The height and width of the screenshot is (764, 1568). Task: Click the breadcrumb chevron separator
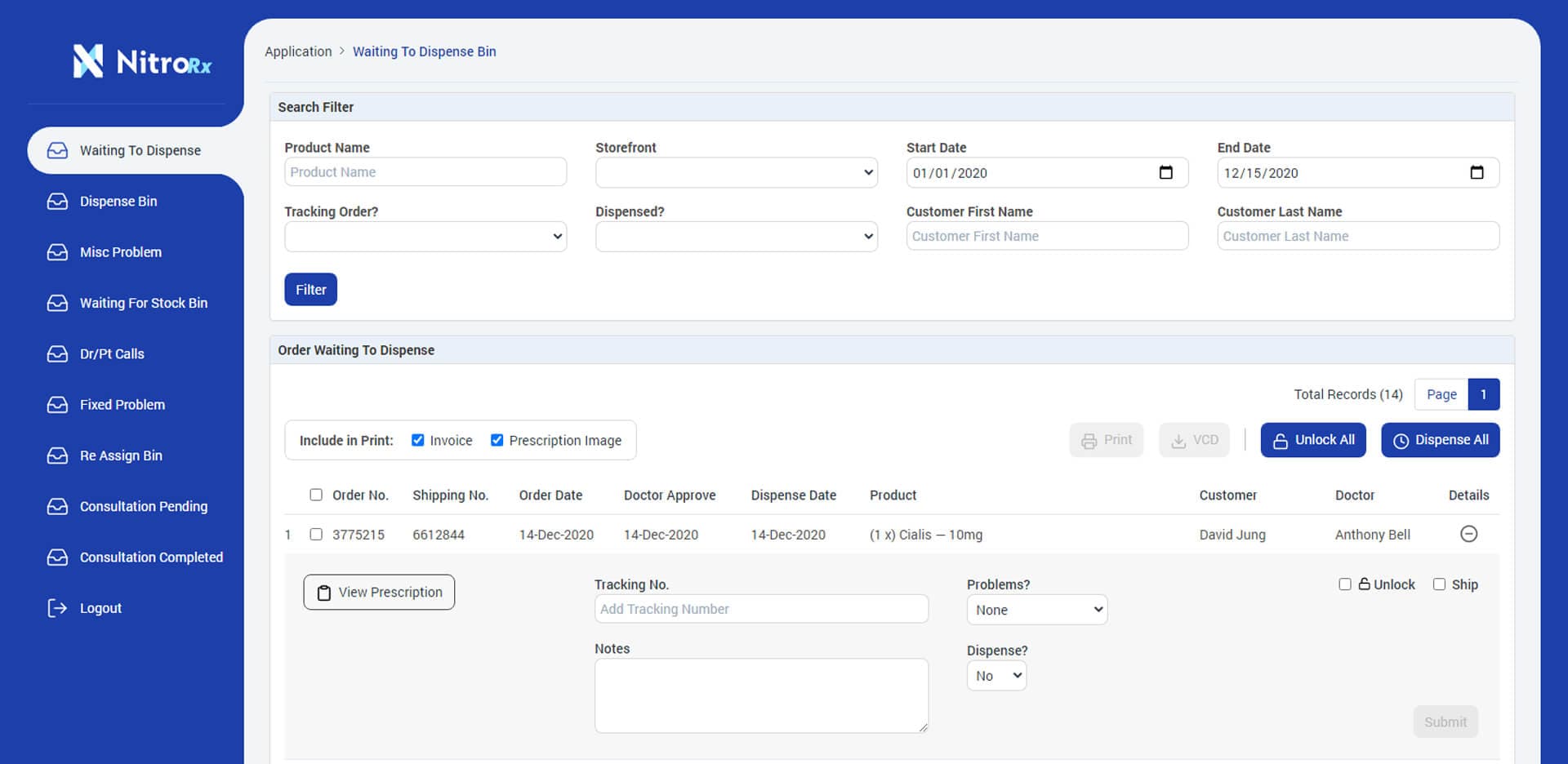pyautogui.click(x=342, y=51)
